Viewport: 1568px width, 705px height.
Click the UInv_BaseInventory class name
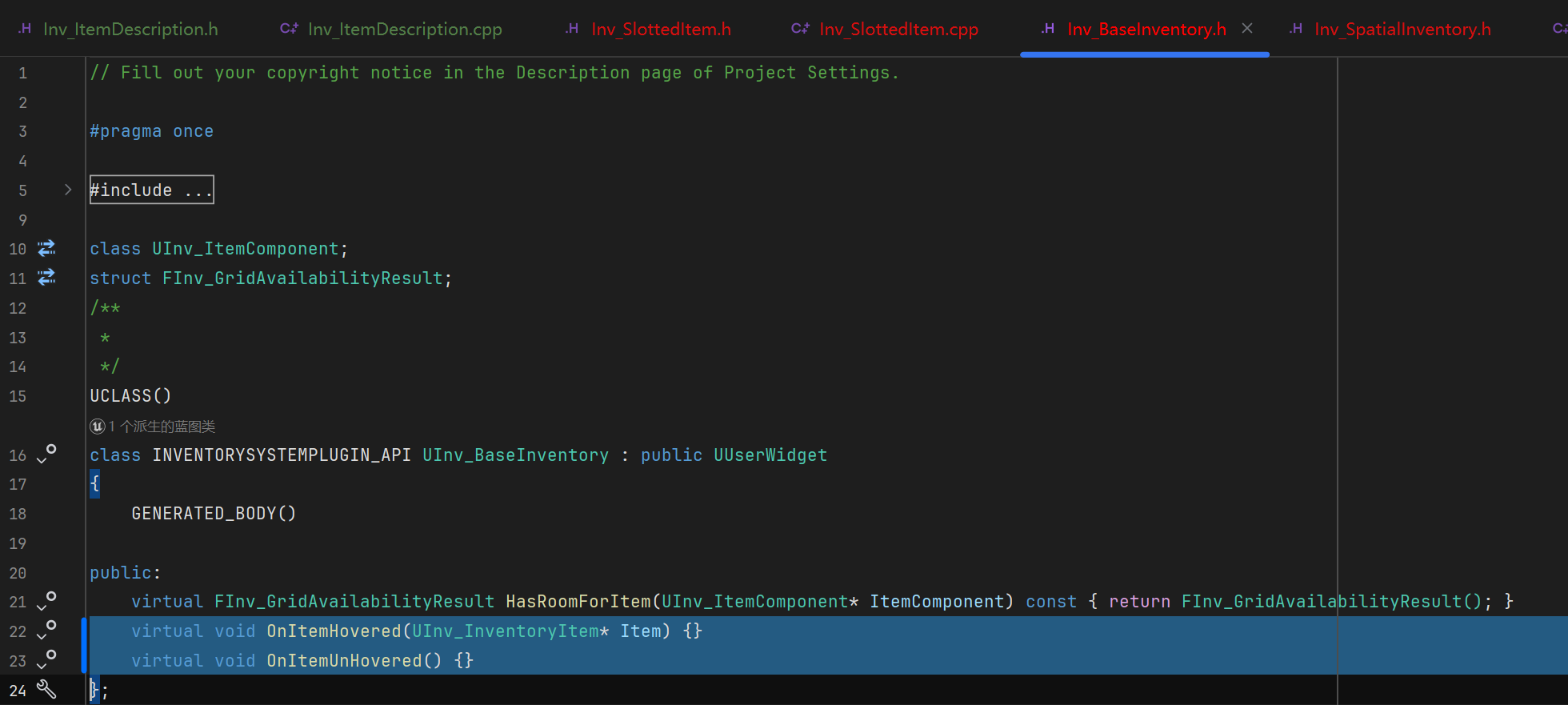(x=516, y=455)
